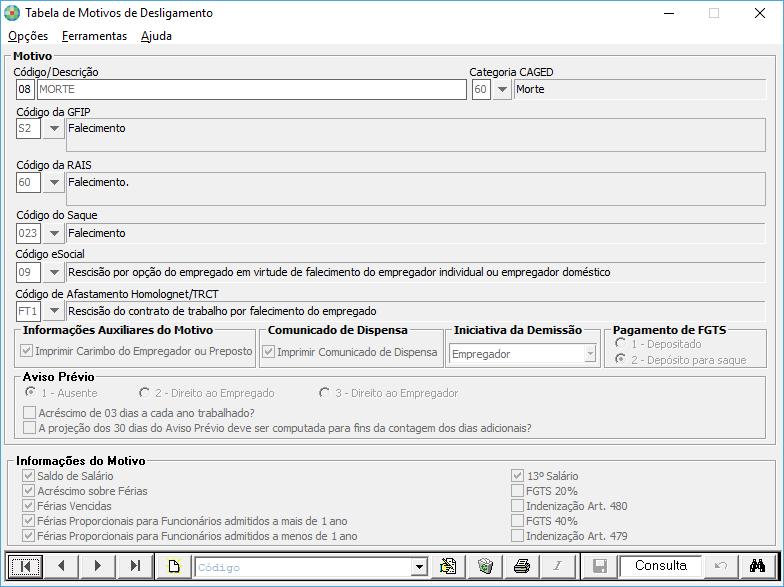The image size is (784, 587).
Task: Enable the FGTS 40% checkbox
Action: 517,522
